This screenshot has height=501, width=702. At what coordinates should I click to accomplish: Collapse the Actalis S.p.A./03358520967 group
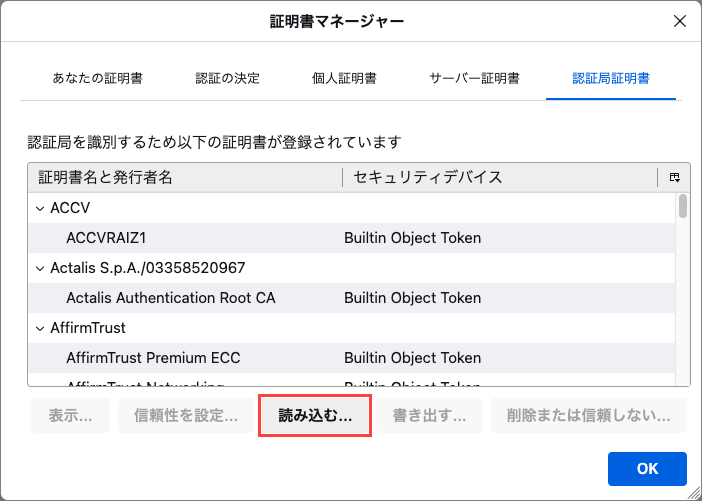[x=40, y=268]
